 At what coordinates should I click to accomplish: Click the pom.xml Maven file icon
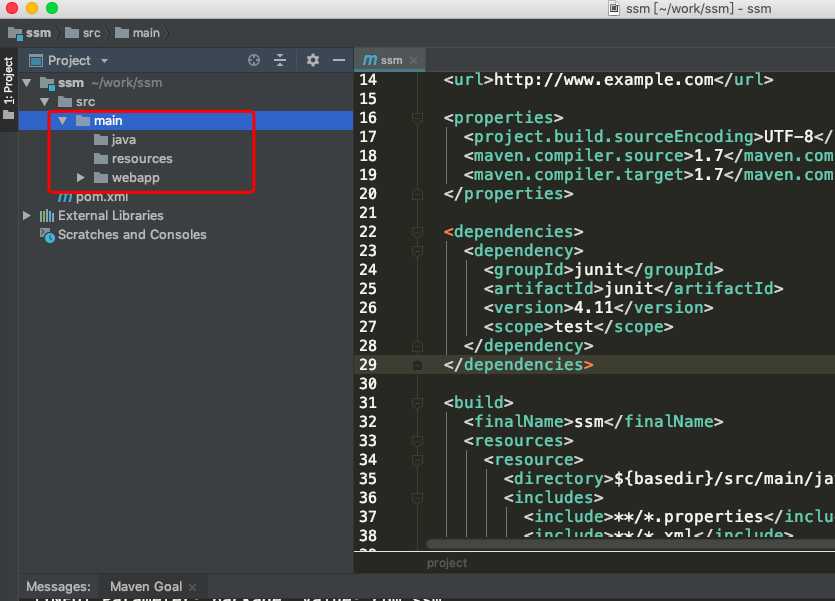coord(65,197)
